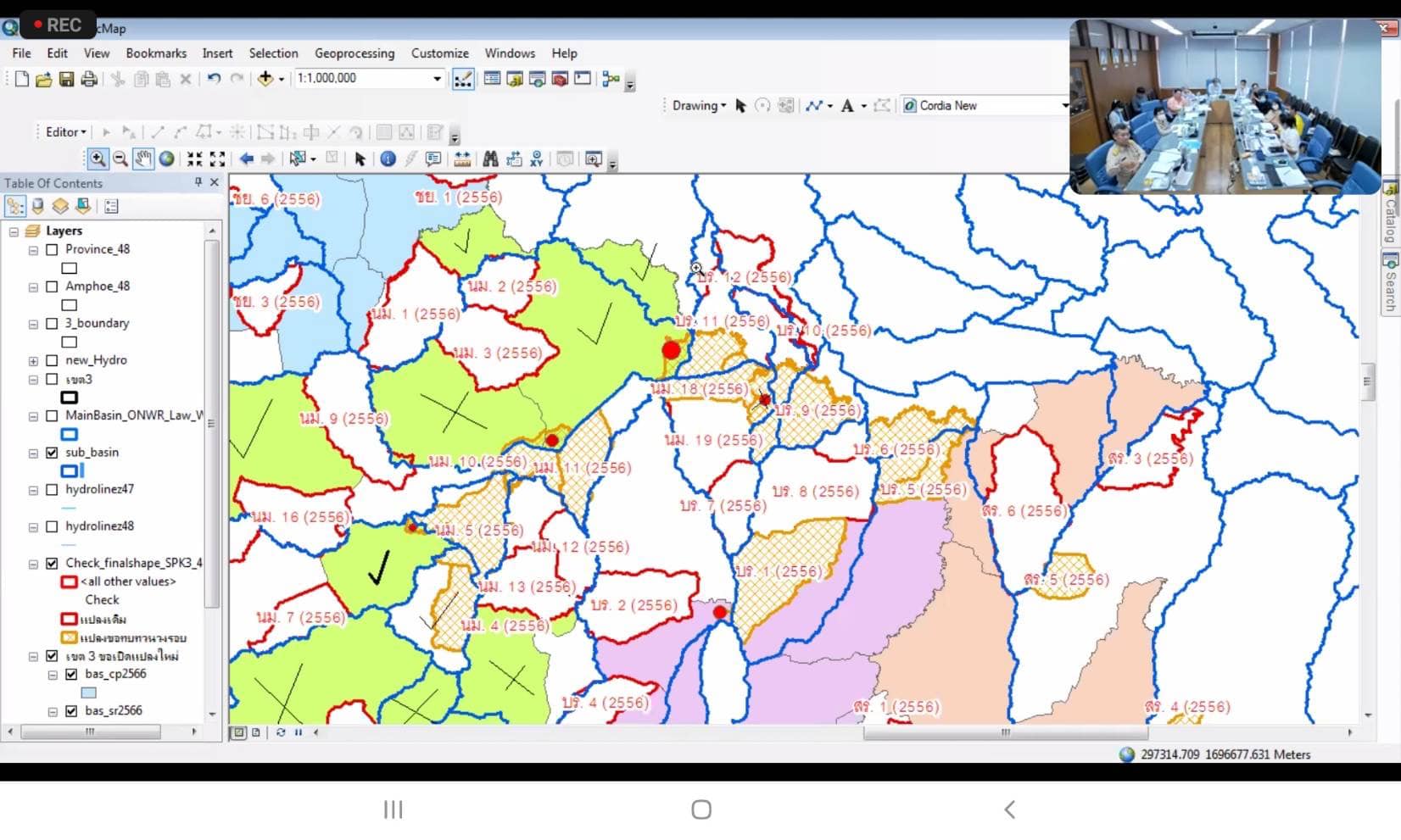Select the Zoom In tool
1401x840 pixels.
point(98,159)
